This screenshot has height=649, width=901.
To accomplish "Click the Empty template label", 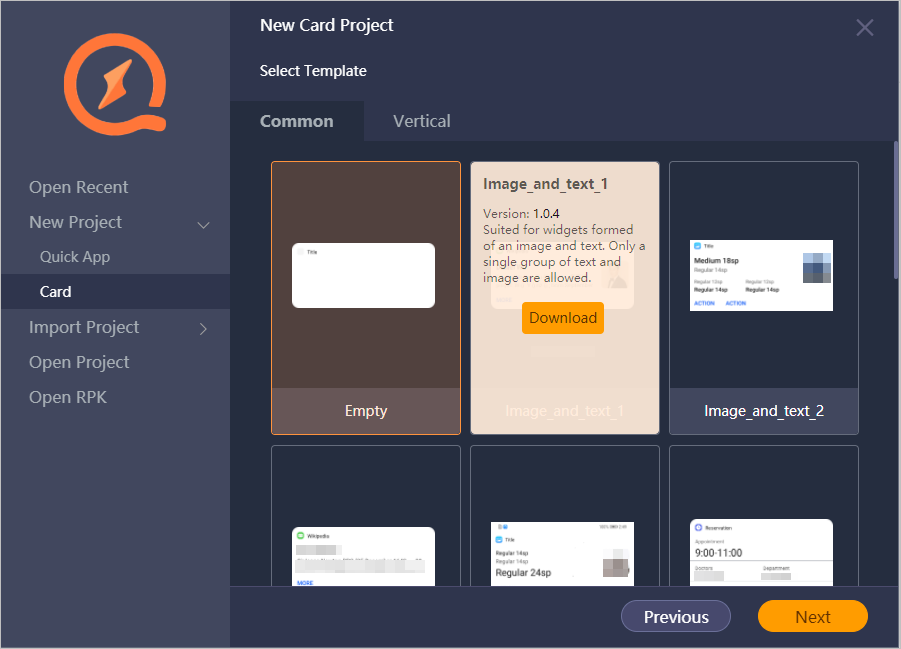I will (x=366, y=411).
